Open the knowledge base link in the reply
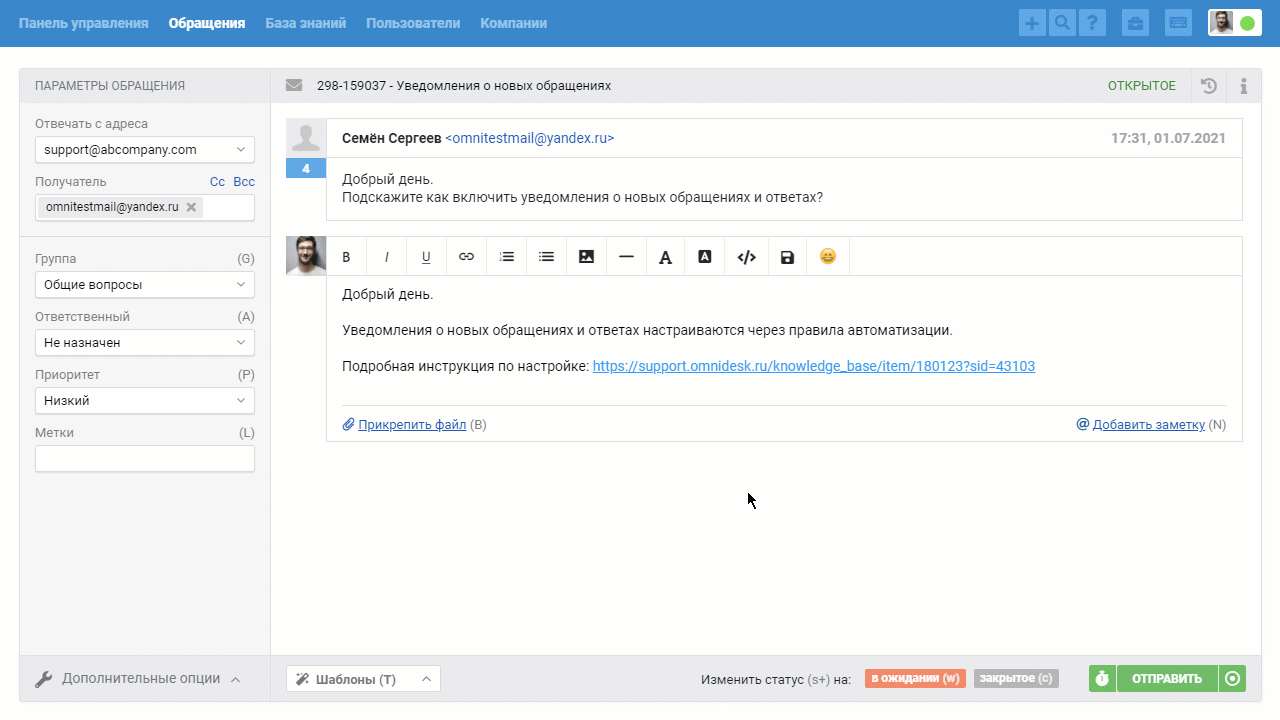The height and width of the screenshot is (720, 1280). pyautogui.click(x=814, y=366)
